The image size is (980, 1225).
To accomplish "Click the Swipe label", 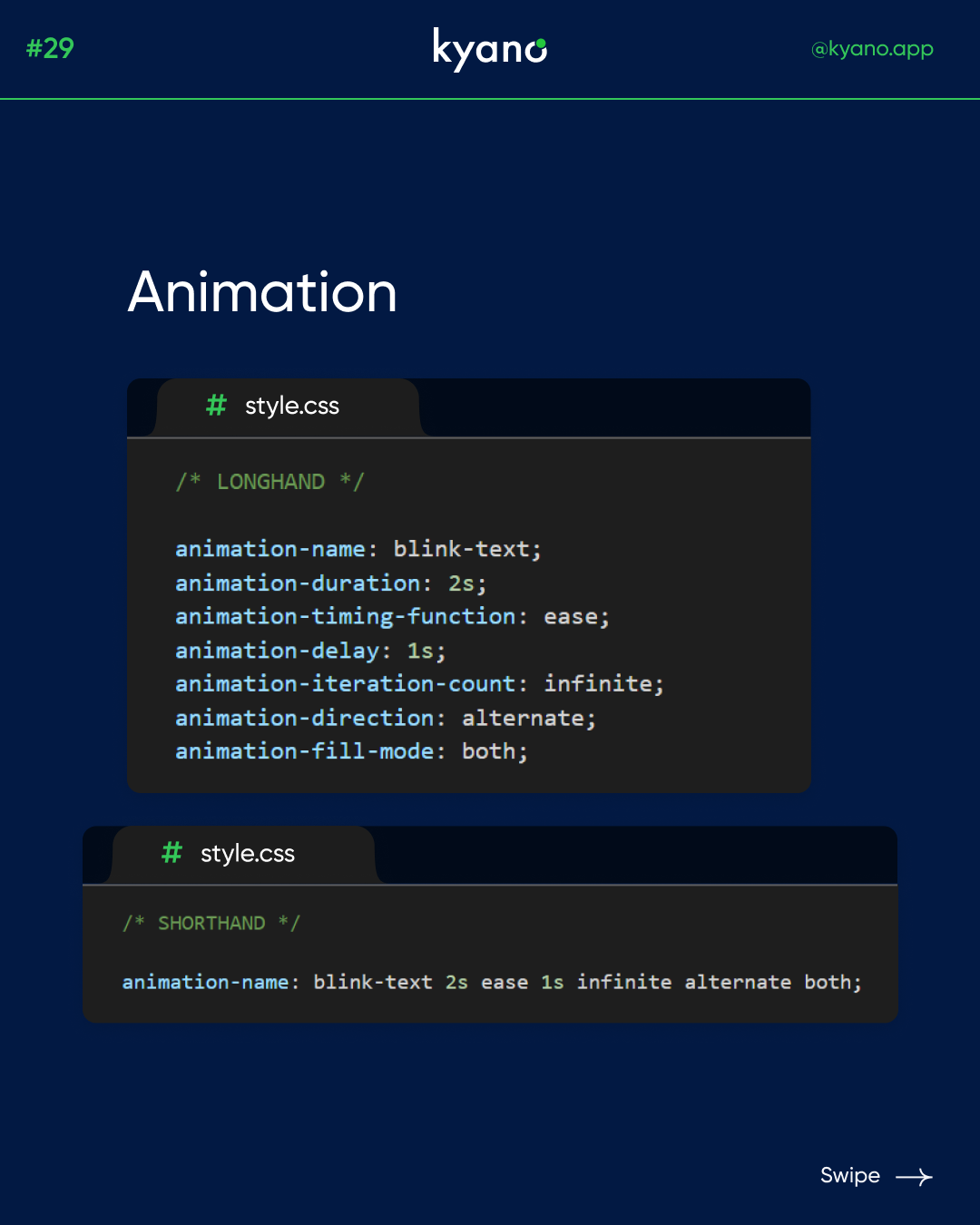I will tap(850, 1176).
